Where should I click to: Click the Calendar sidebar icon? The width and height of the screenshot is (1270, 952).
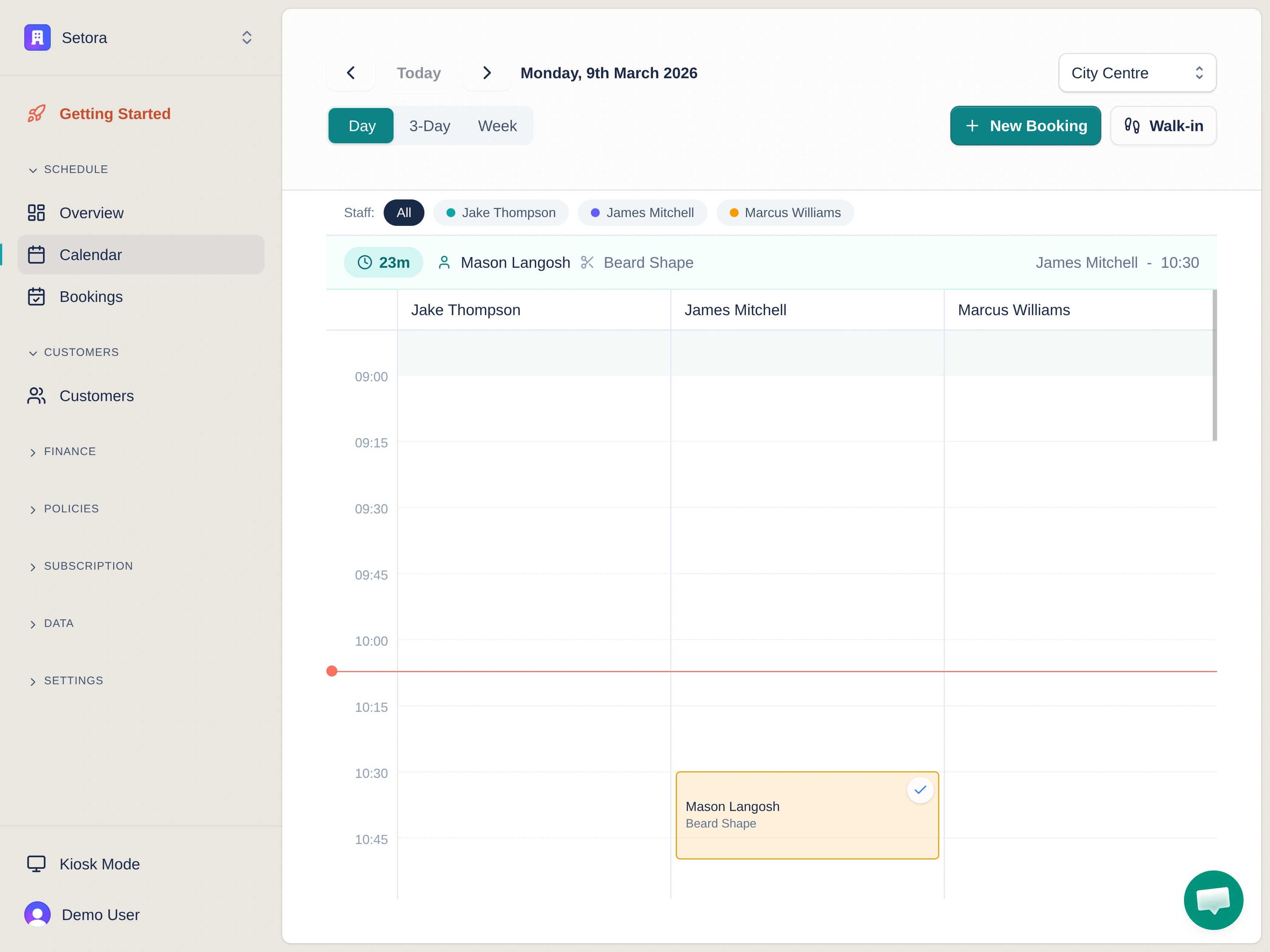click(36, 254)
